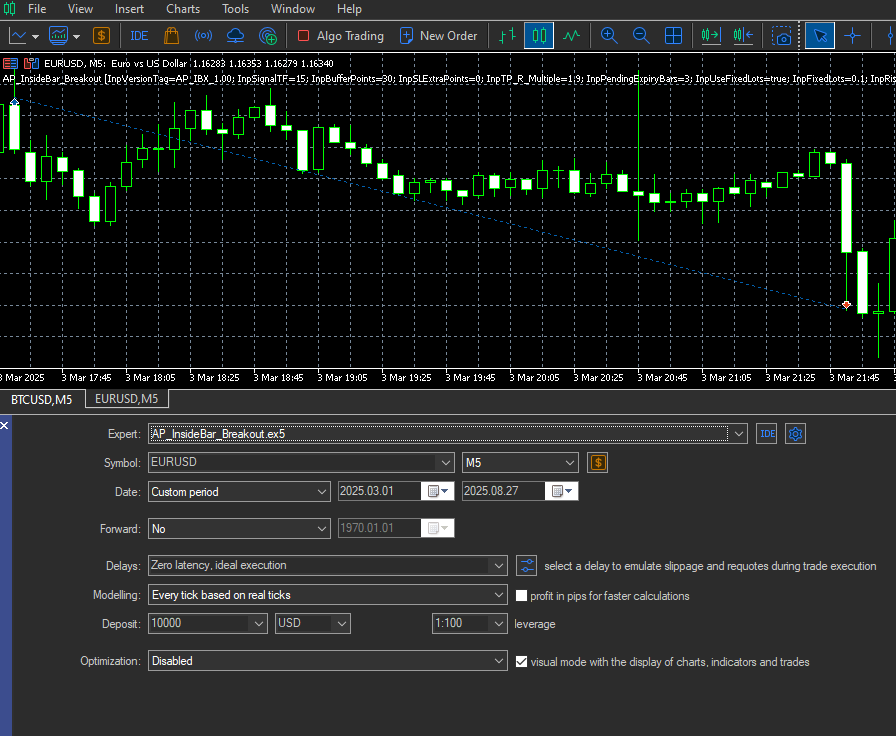Tile windows with the grid icon
Image resolution: width=896 pixels, height=736 pixels.
point(674,36)
